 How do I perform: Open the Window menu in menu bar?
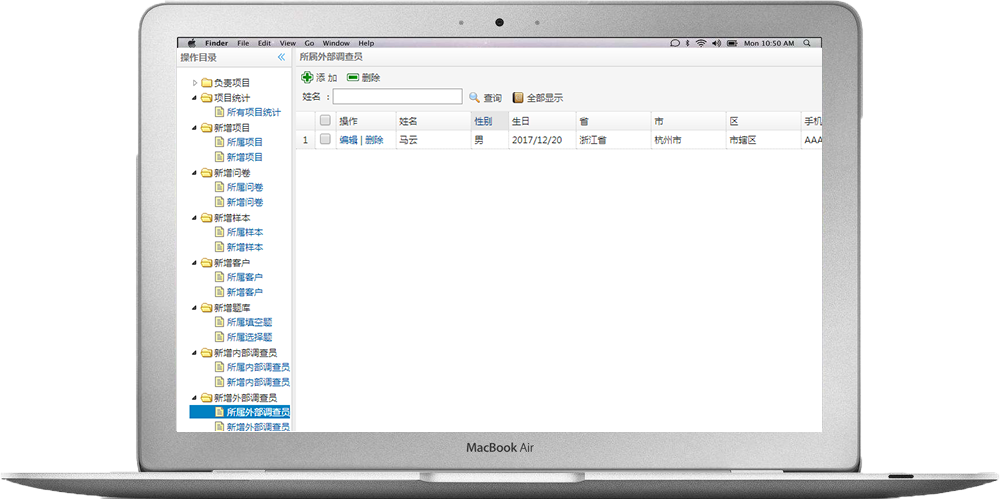[336, 43]
